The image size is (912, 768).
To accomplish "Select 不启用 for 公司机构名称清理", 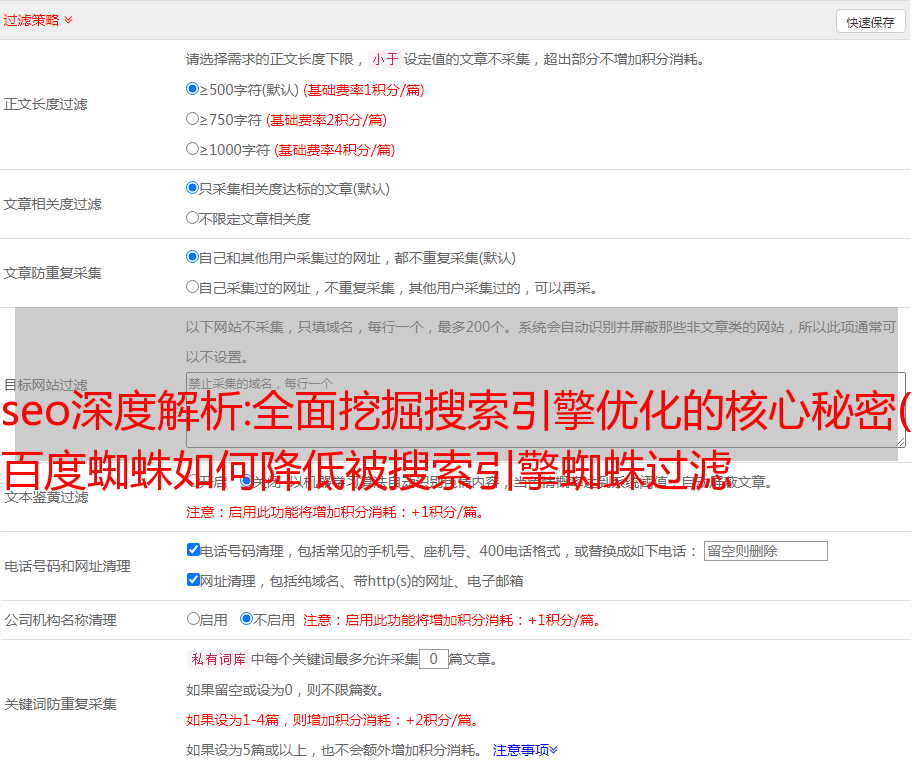I will coord(247,618).
